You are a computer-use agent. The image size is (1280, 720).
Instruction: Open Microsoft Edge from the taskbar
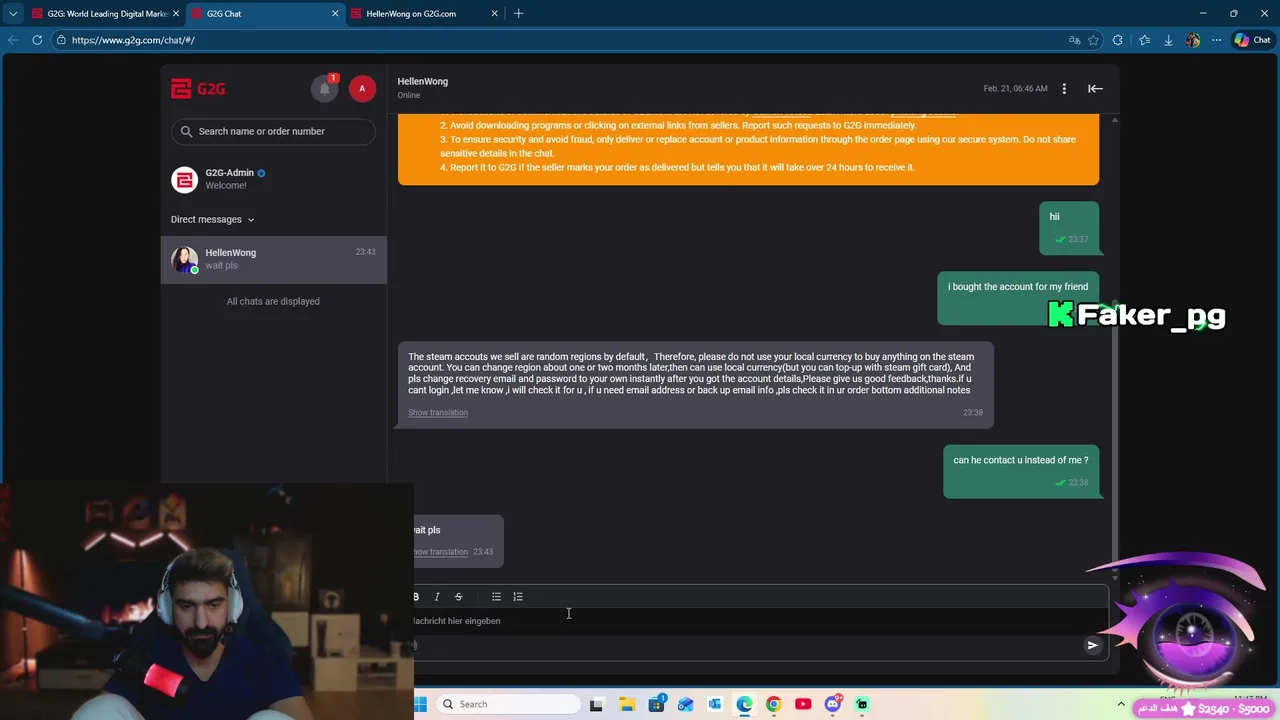744,704
